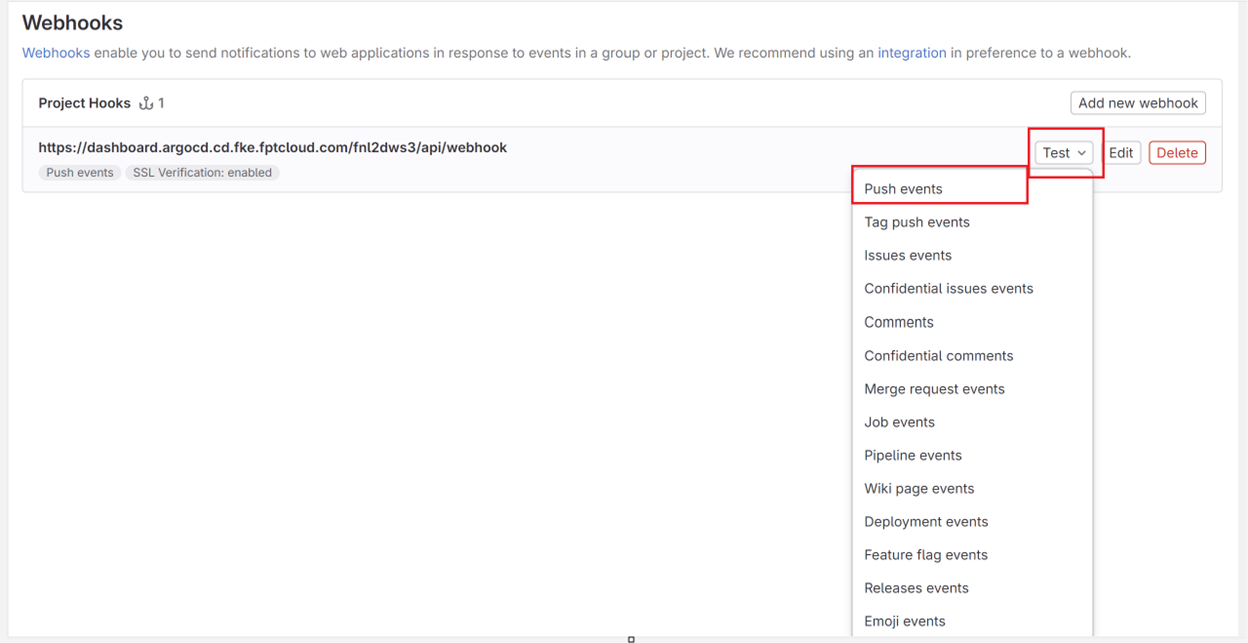Choose Emoji events at list bottom

pos(904,621)
